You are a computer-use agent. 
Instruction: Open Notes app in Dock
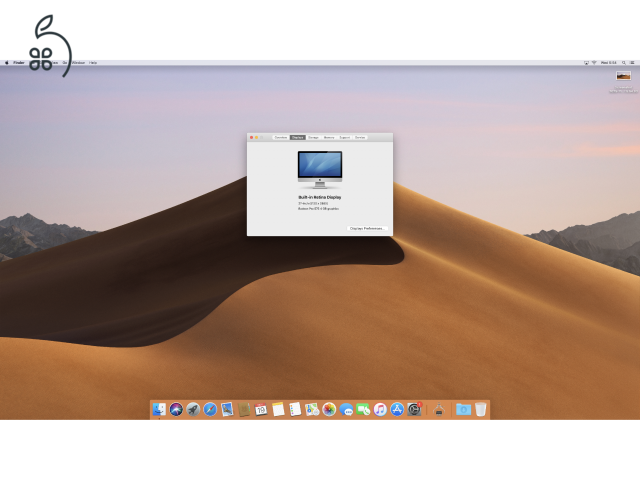click(x=278, y=409)
